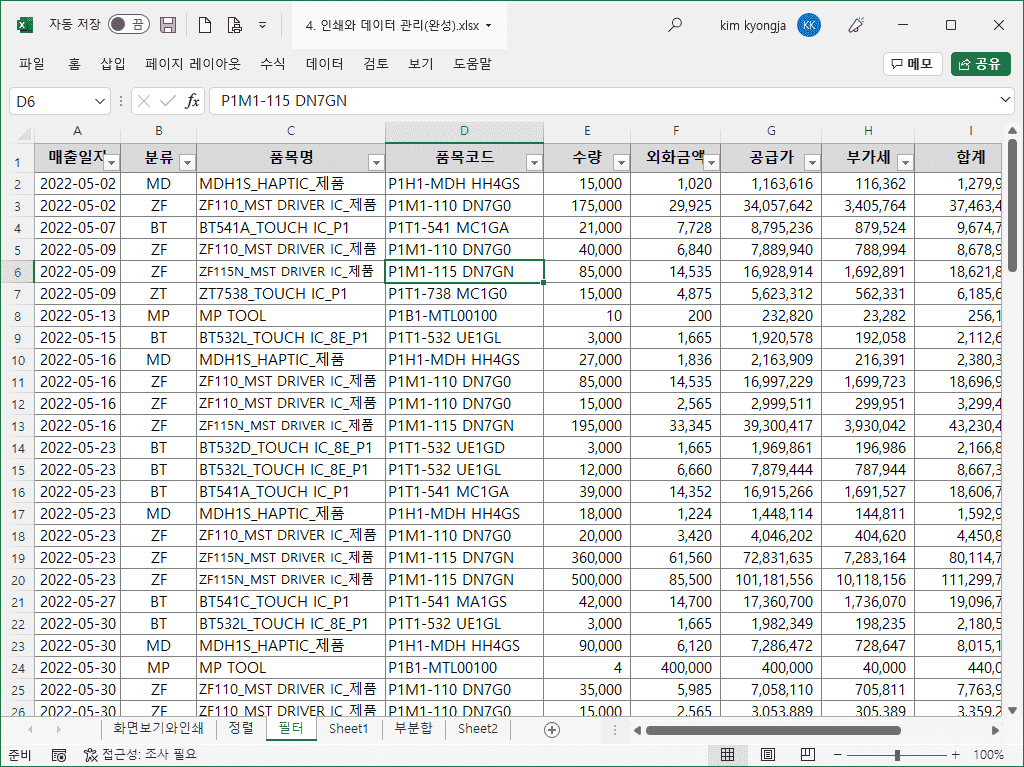Screen dimensions: 1024x767
Task: Open the 품목코드 filter dropdown
Action: (x=534, y=161)
